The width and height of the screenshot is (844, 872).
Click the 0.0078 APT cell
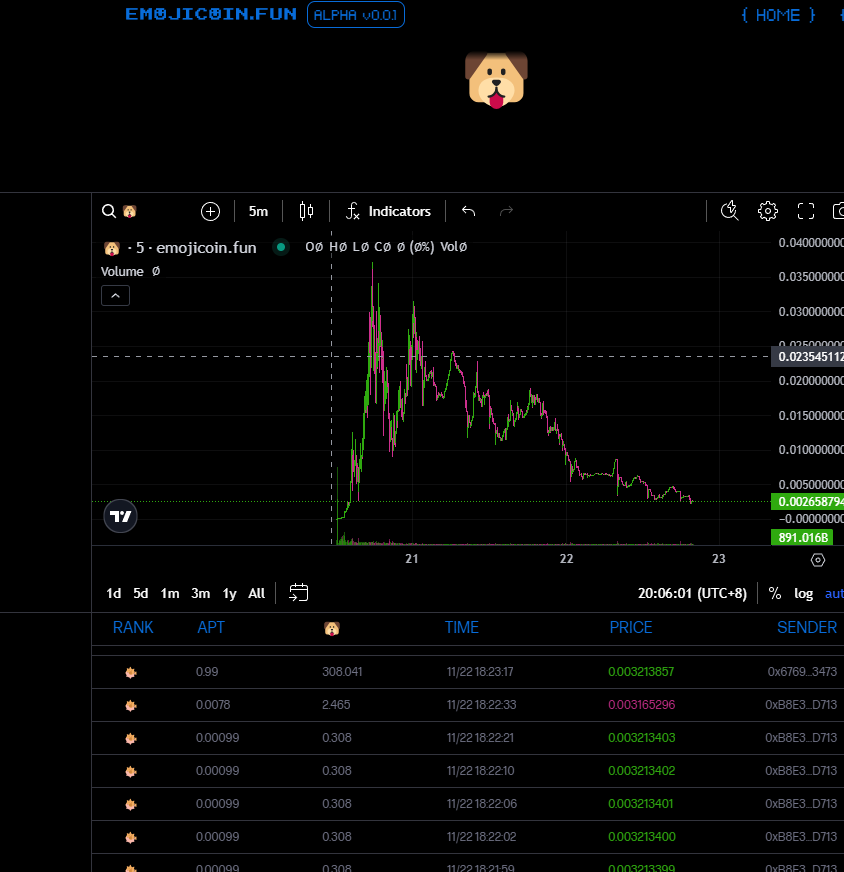click(212, 705)
